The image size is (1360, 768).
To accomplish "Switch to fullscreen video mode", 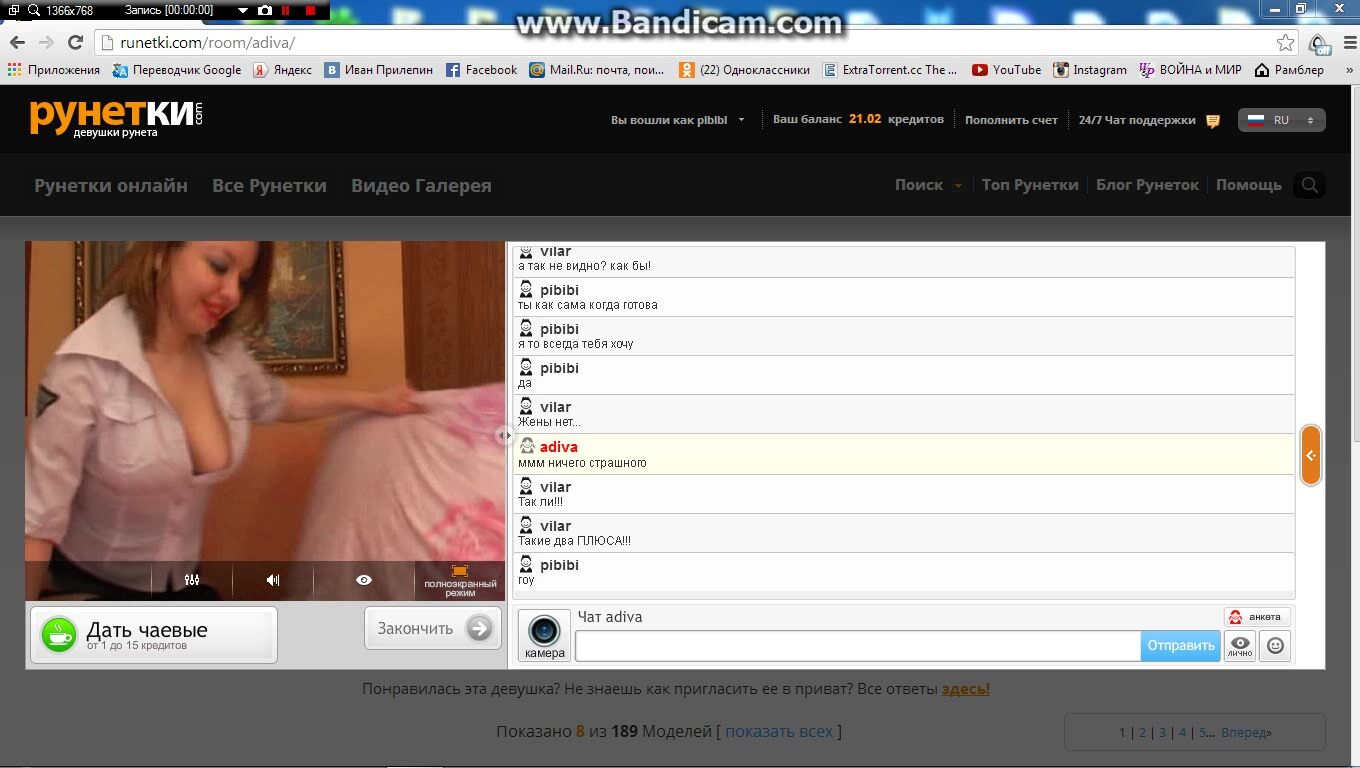I will (460, 580).
